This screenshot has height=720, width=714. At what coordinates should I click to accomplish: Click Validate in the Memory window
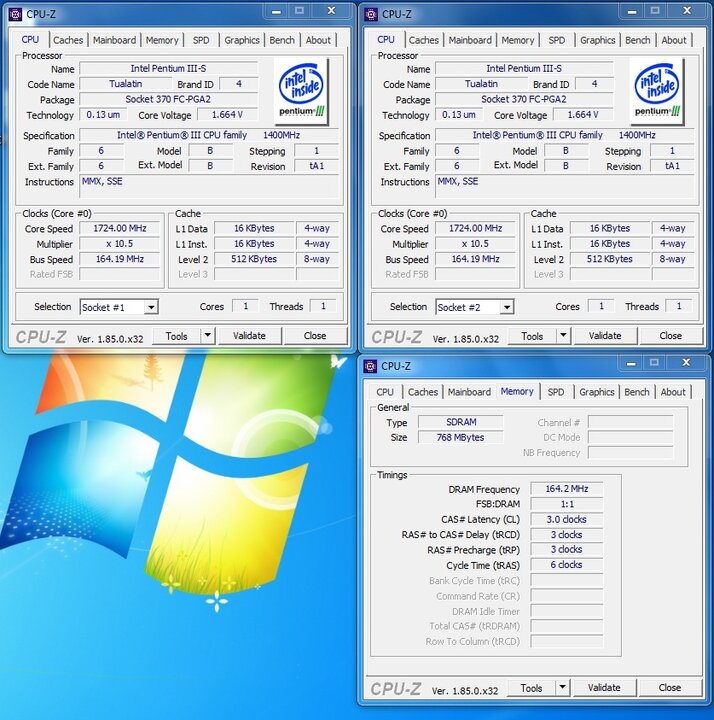click(604, 687)
